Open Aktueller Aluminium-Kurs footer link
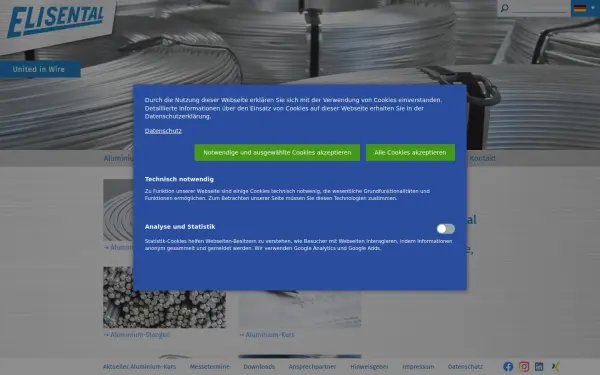This screenshot has height=375, width=600. click(x=139, y=367)
